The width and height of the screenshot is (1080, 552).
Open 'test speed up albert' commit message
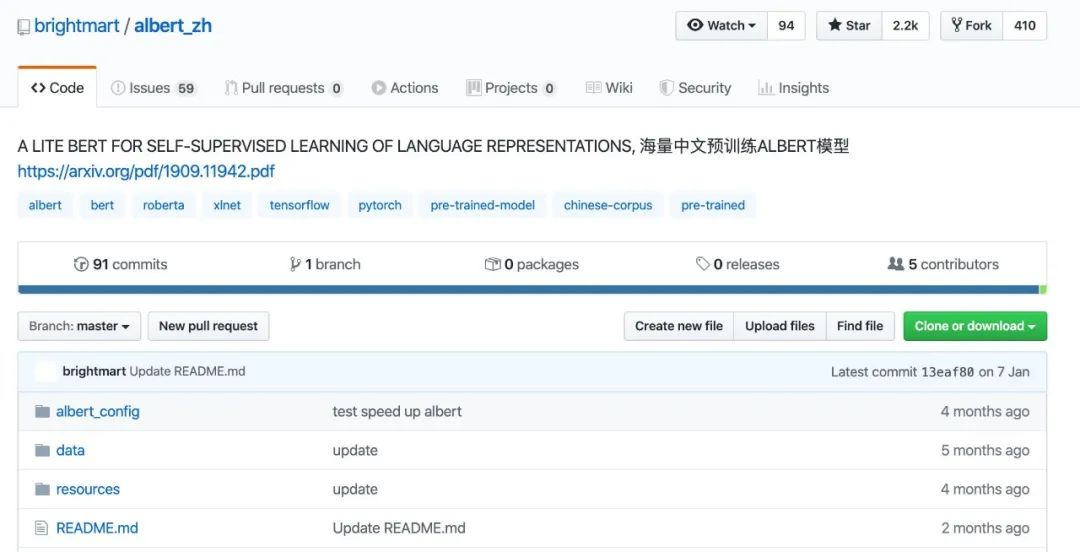pos(397,411)
